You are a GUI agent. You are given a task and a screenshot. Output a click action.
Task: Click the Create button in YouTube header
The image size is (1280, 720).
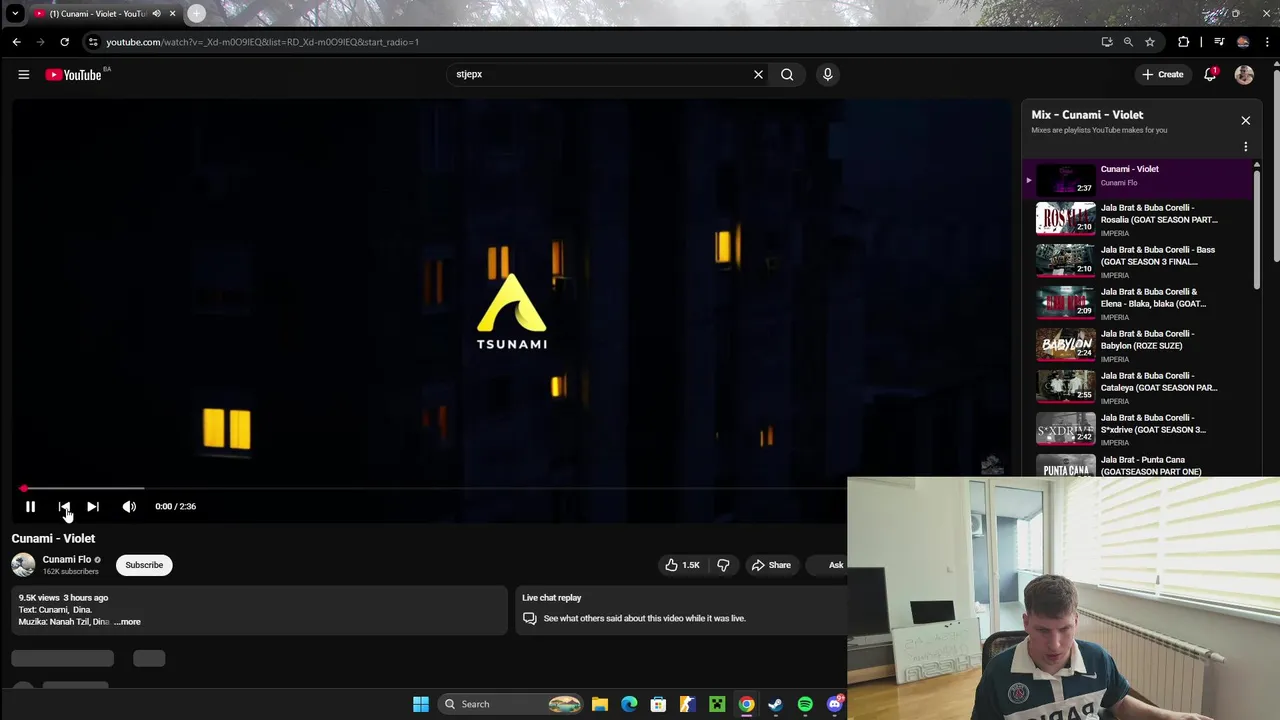coord(1163,74)
